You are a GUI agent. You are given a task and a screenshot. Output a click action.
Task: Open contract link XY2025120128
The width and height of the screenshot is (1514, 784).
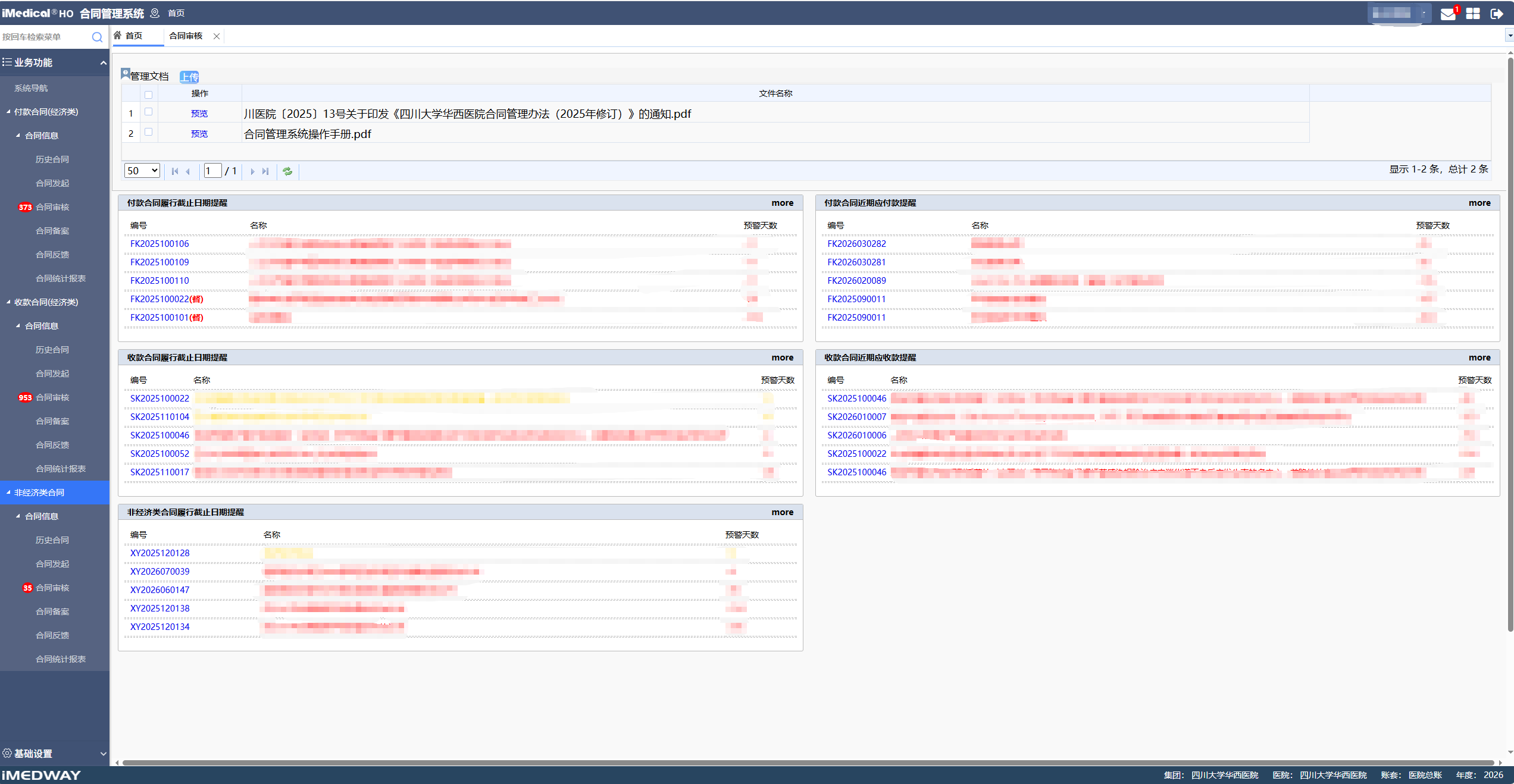[159, 553]
